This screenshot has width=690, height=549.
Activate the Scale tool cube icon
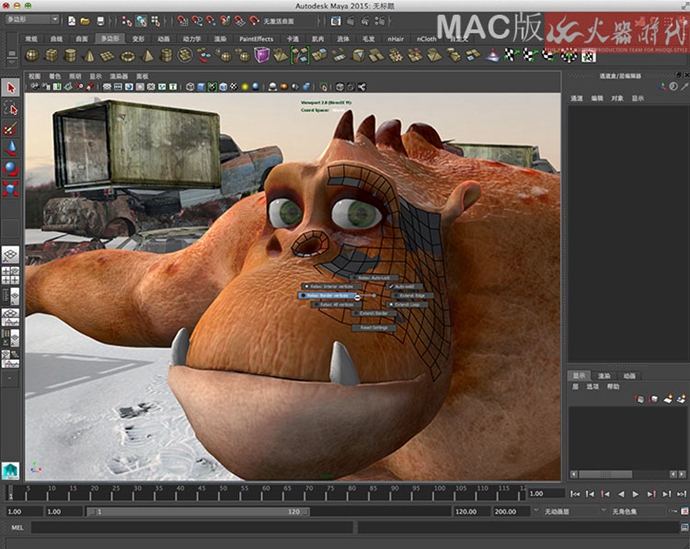(x=11, y=189)
